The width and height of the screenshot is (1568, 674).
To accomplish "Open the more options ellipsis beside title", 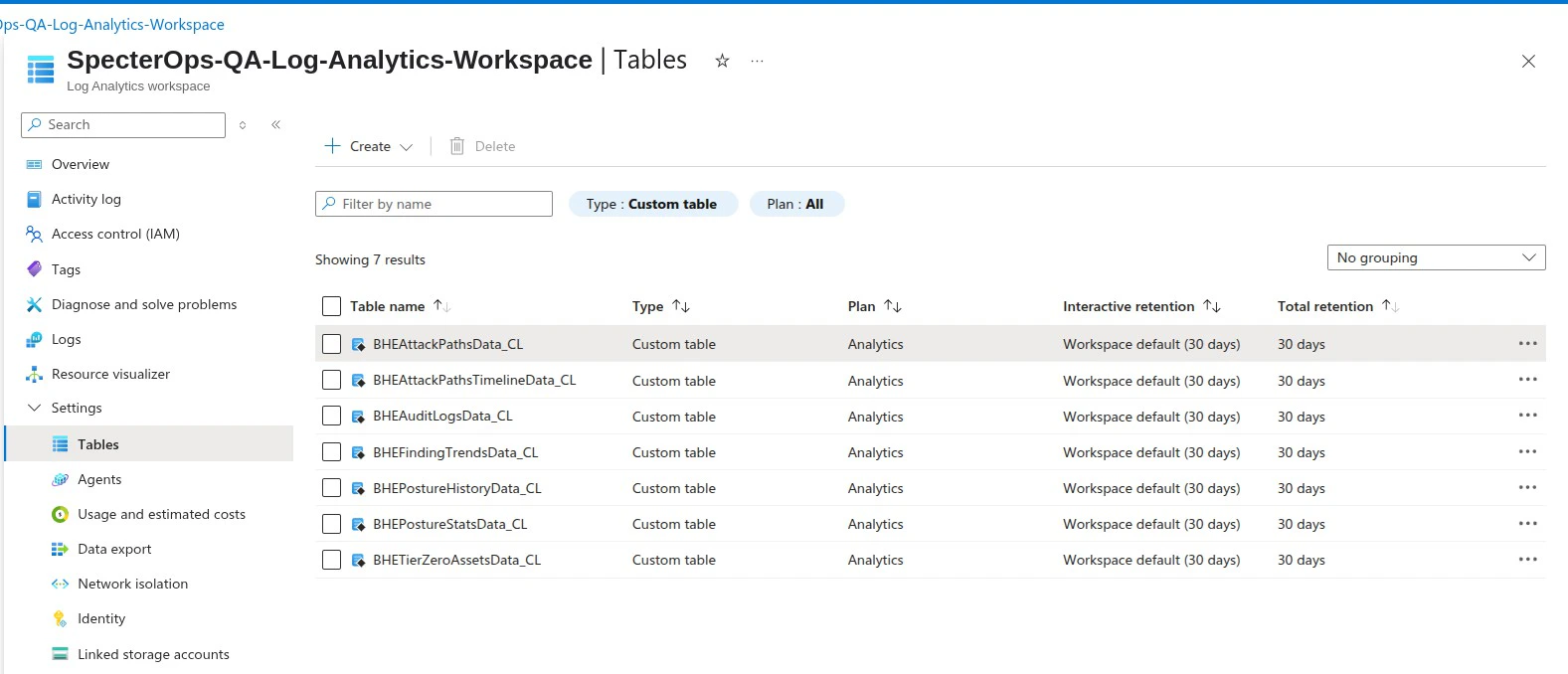I will pos(758,61).
